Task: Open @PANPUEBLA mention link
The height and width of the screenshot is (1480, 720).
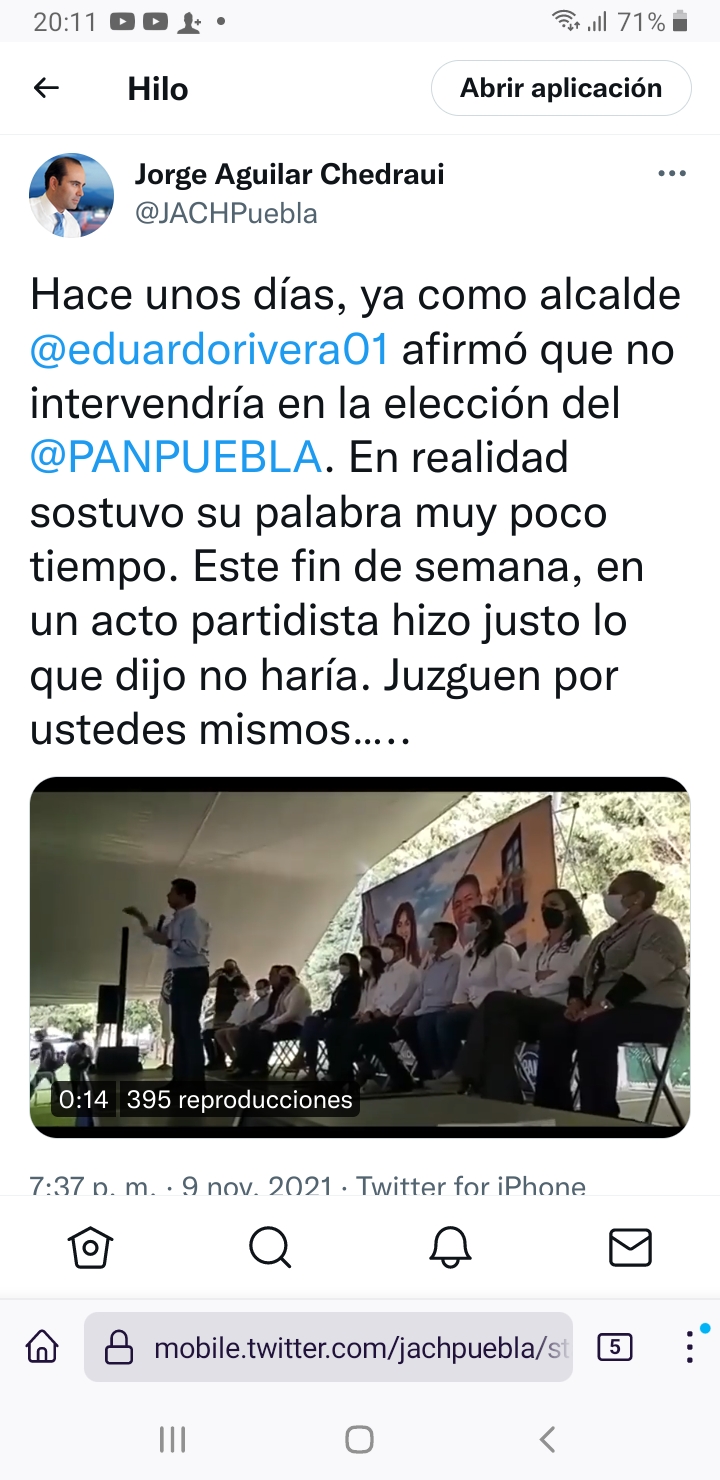Action: click(x=176, y=458)
